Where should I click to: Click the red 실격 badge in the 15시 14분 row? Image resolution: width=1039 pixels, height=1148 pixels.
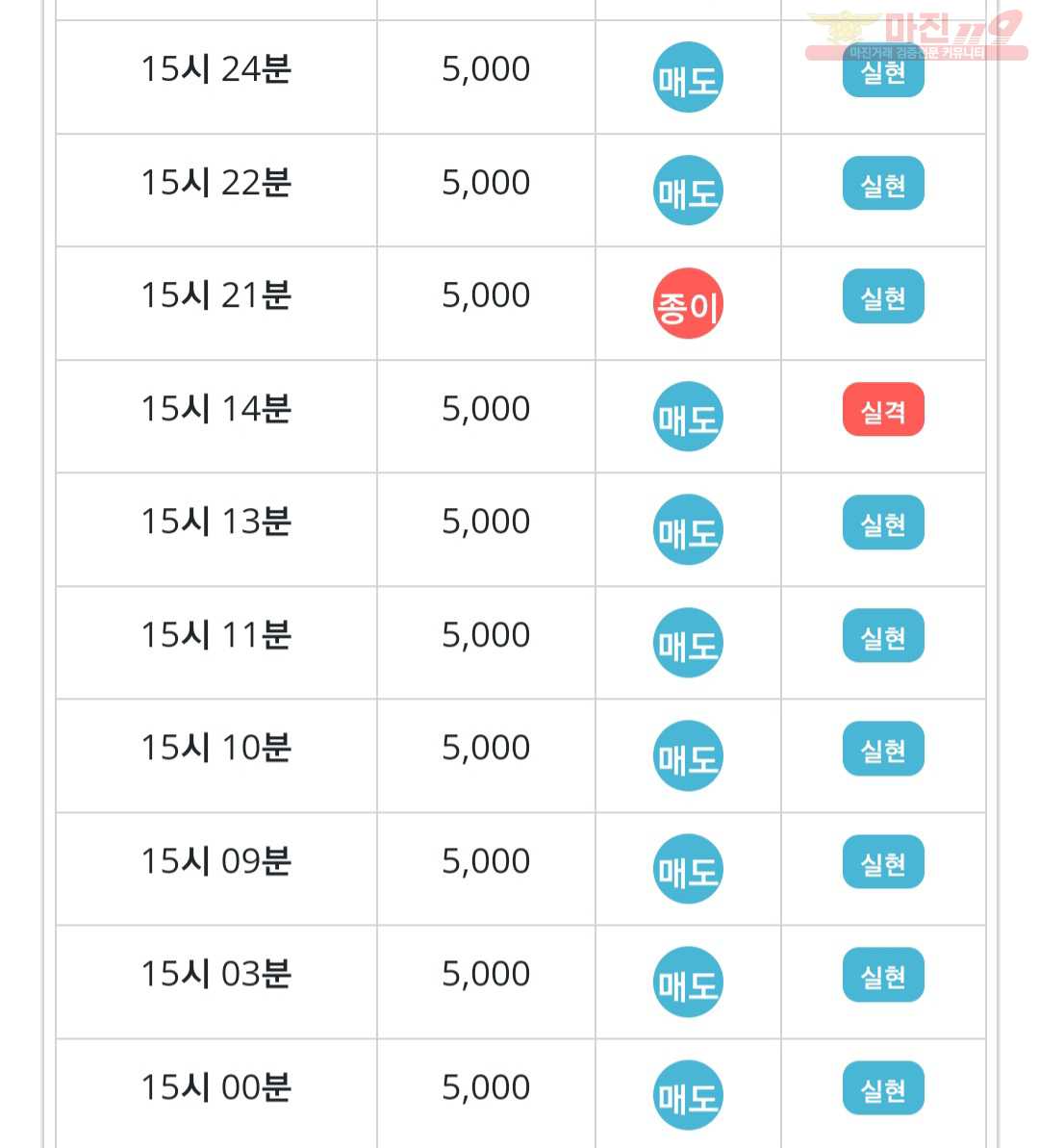click(883, 409)
